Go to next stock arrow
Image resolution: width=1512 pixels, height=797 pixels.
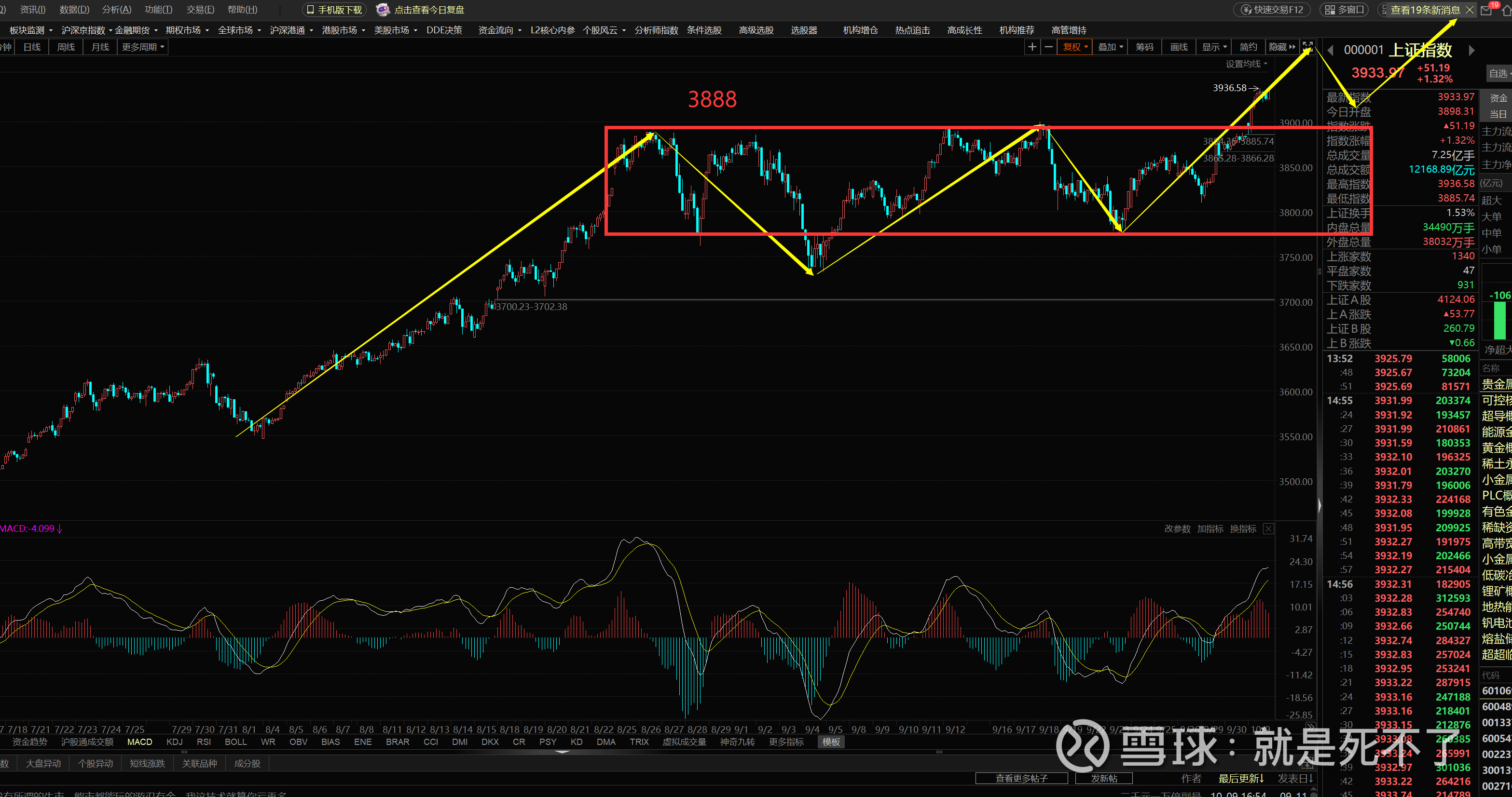pos(1471,51)
